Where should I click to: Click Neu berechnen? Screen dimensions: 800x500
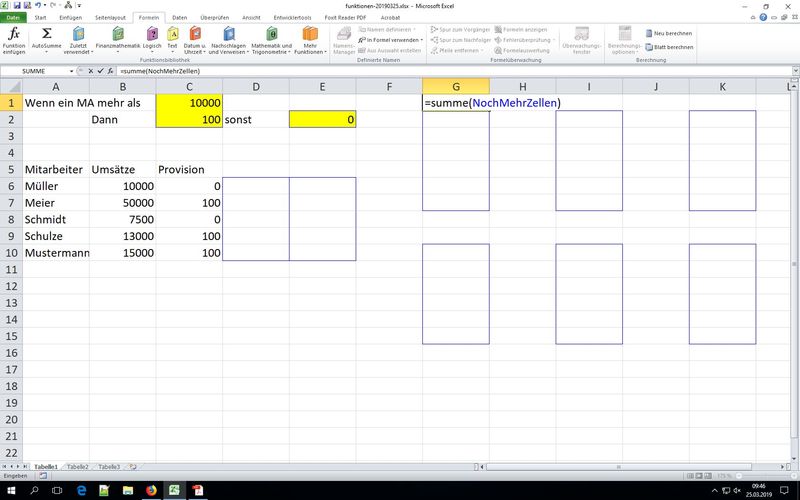tap(668, 33)
